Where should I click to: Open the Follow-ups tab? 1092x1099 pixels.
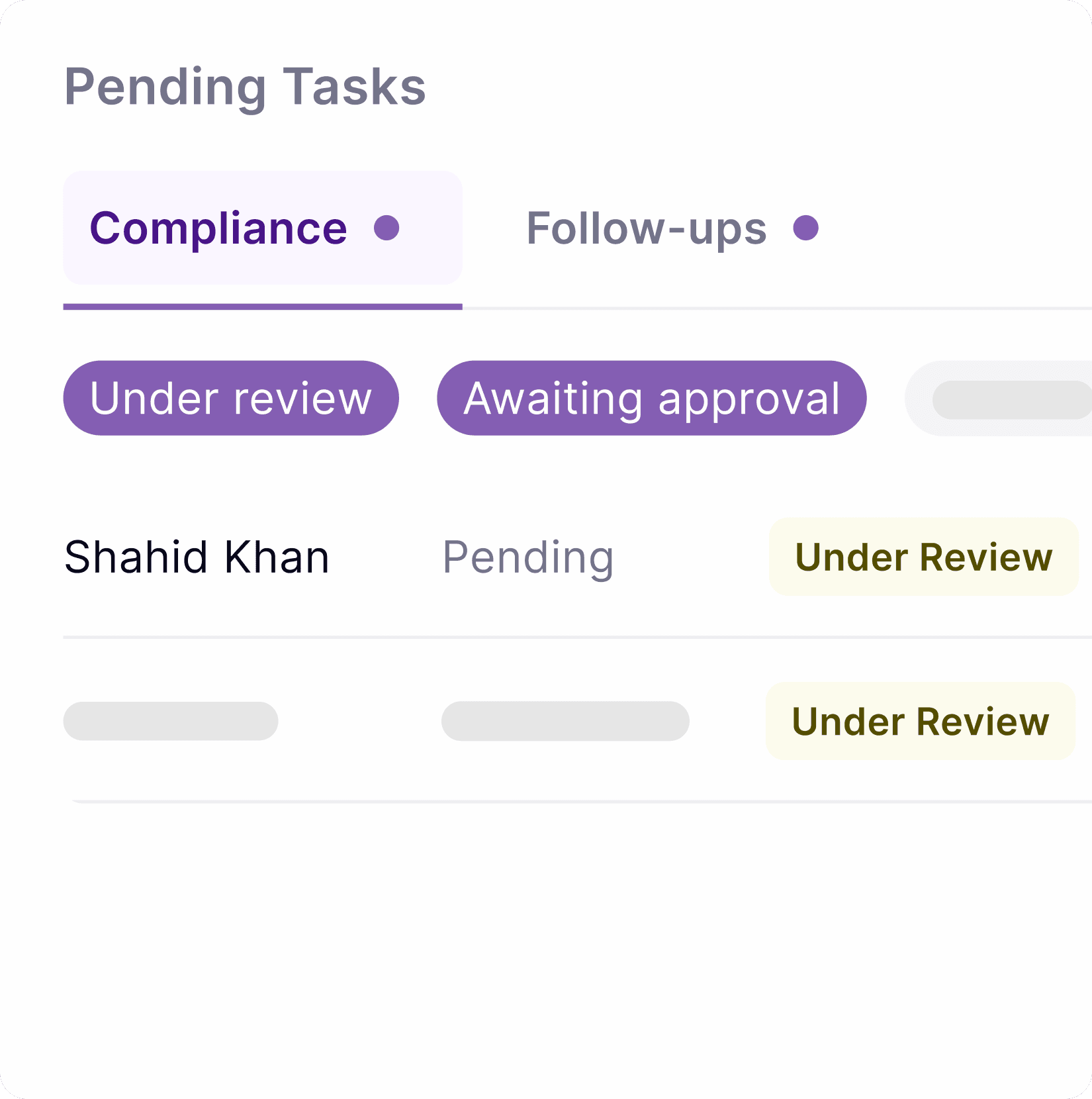pyautogui.click(x=646, y=228)
